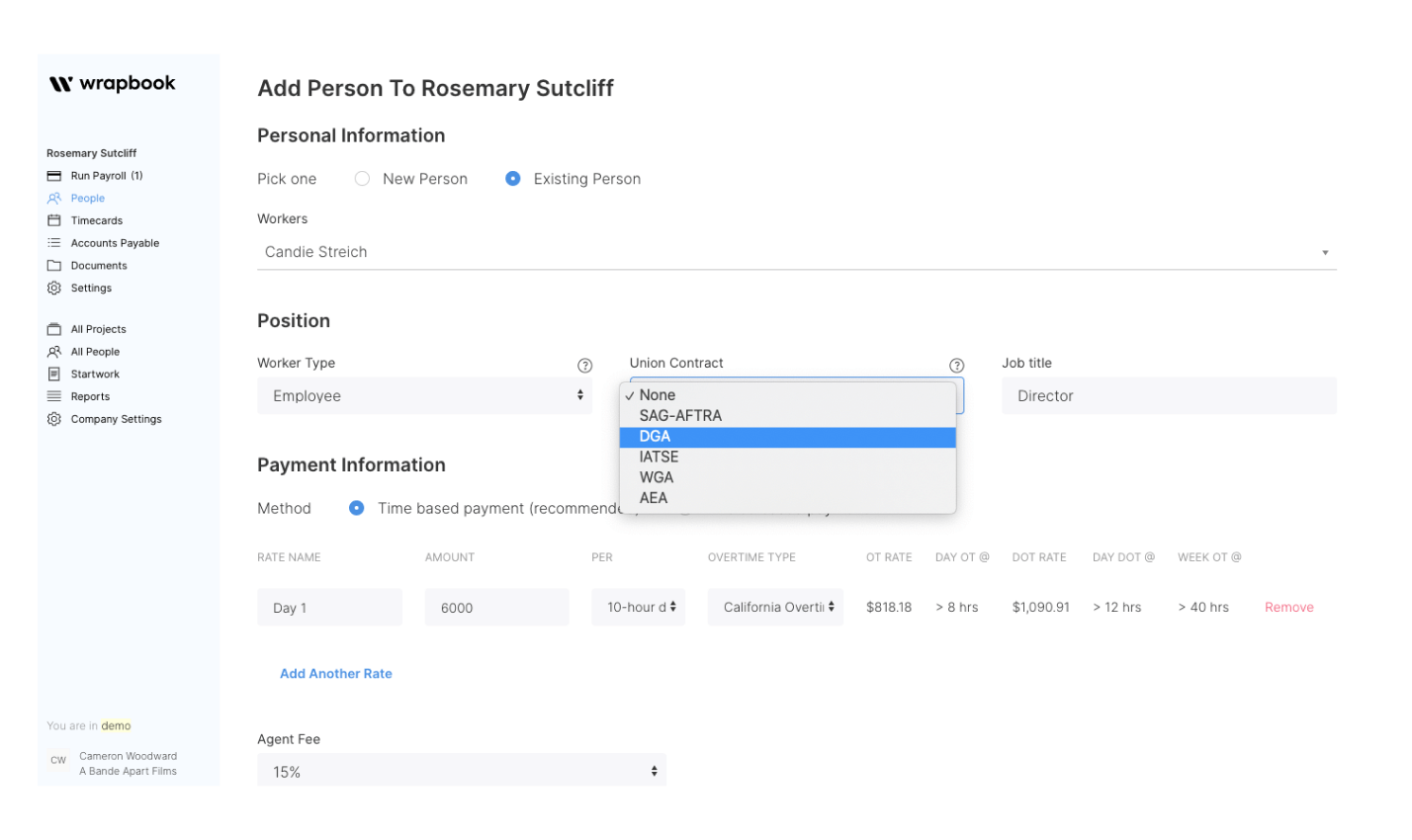Open the Workers dropdown showing Candie Streich
Screen dimensions: 1412x840
click(x=796, y=252)
